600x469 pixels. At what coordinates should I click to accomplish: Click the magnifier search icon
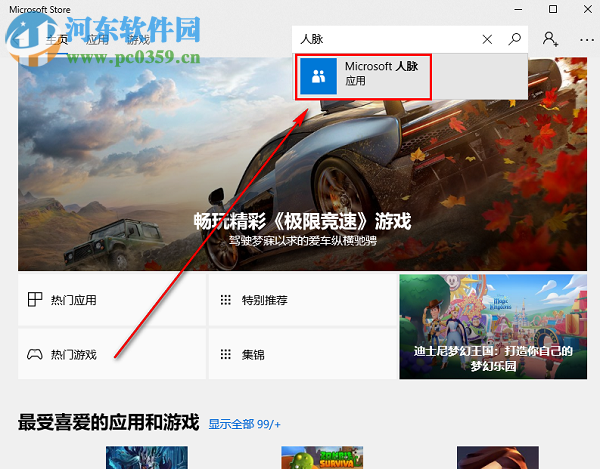tap(515, 39)
